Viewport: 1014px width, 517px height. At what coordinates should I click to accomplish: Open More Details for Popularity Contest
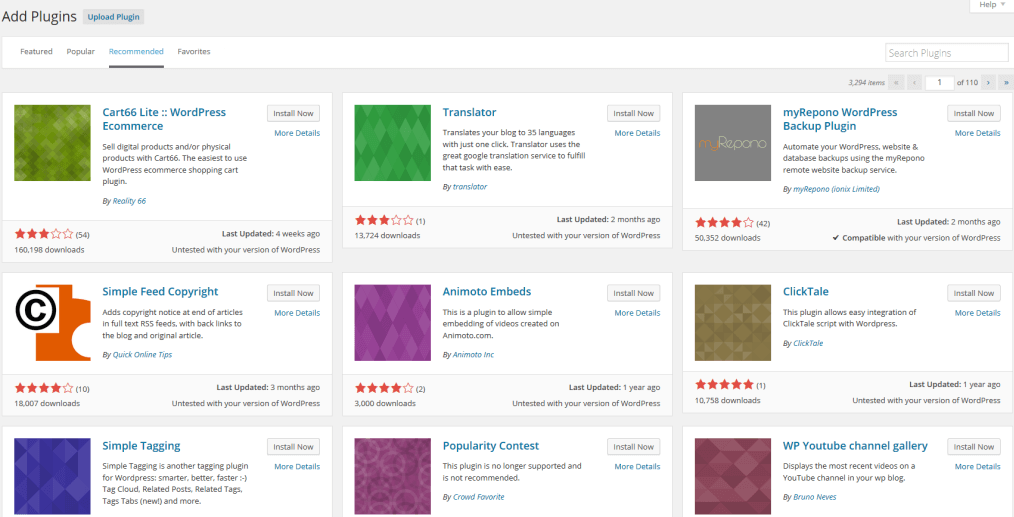[637, 467]
